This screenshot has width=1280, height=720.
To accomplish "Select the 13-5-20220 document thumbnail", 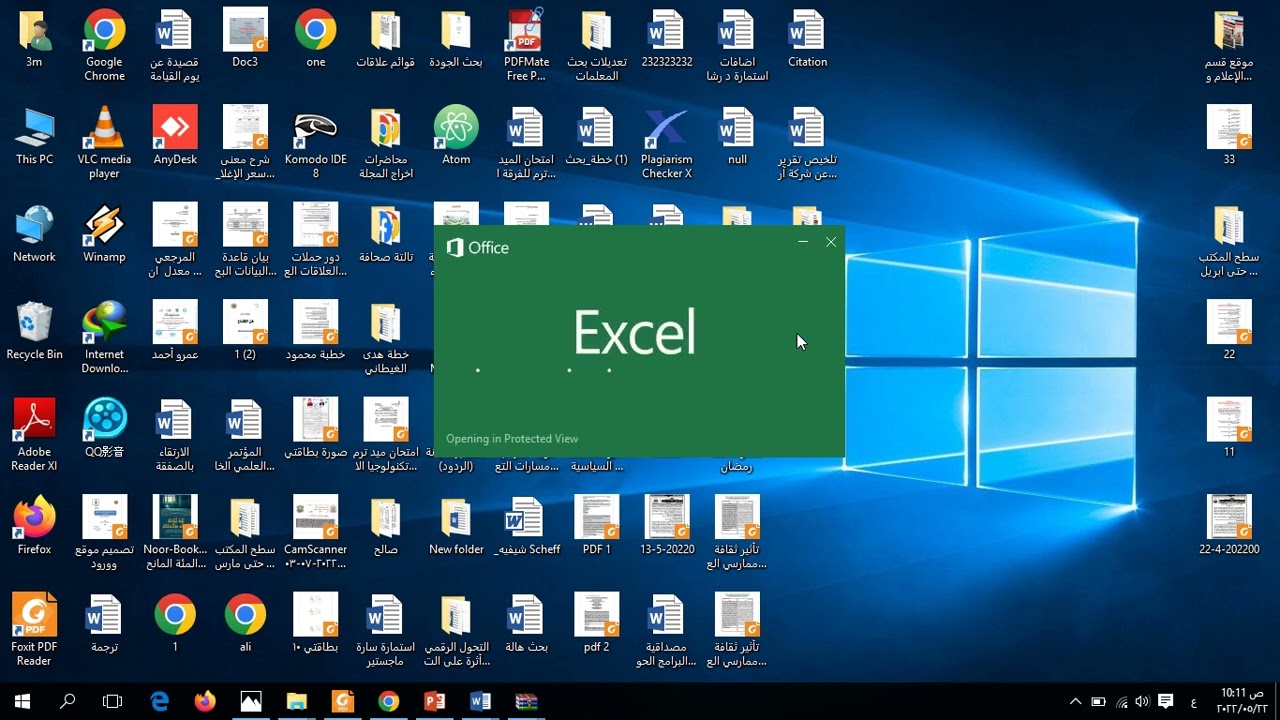I will click(x=667, y=525).
